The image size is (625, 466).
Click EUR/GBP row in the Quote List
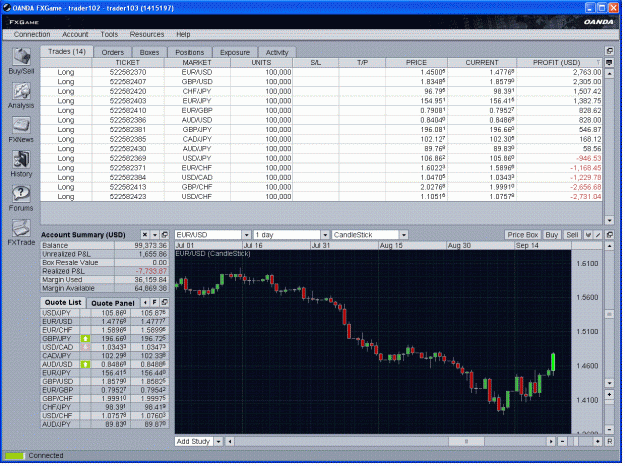point(104,390)
